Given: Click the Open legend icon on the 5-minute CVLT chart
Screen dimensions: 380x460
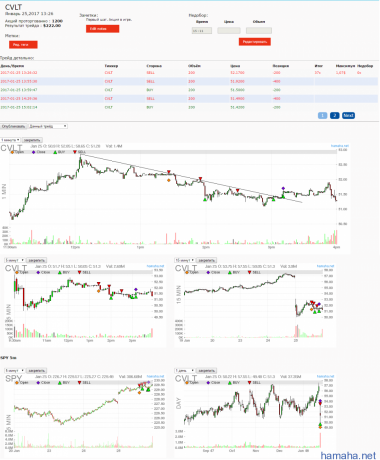Looking at the screenshot, I should tap(17, 272).
